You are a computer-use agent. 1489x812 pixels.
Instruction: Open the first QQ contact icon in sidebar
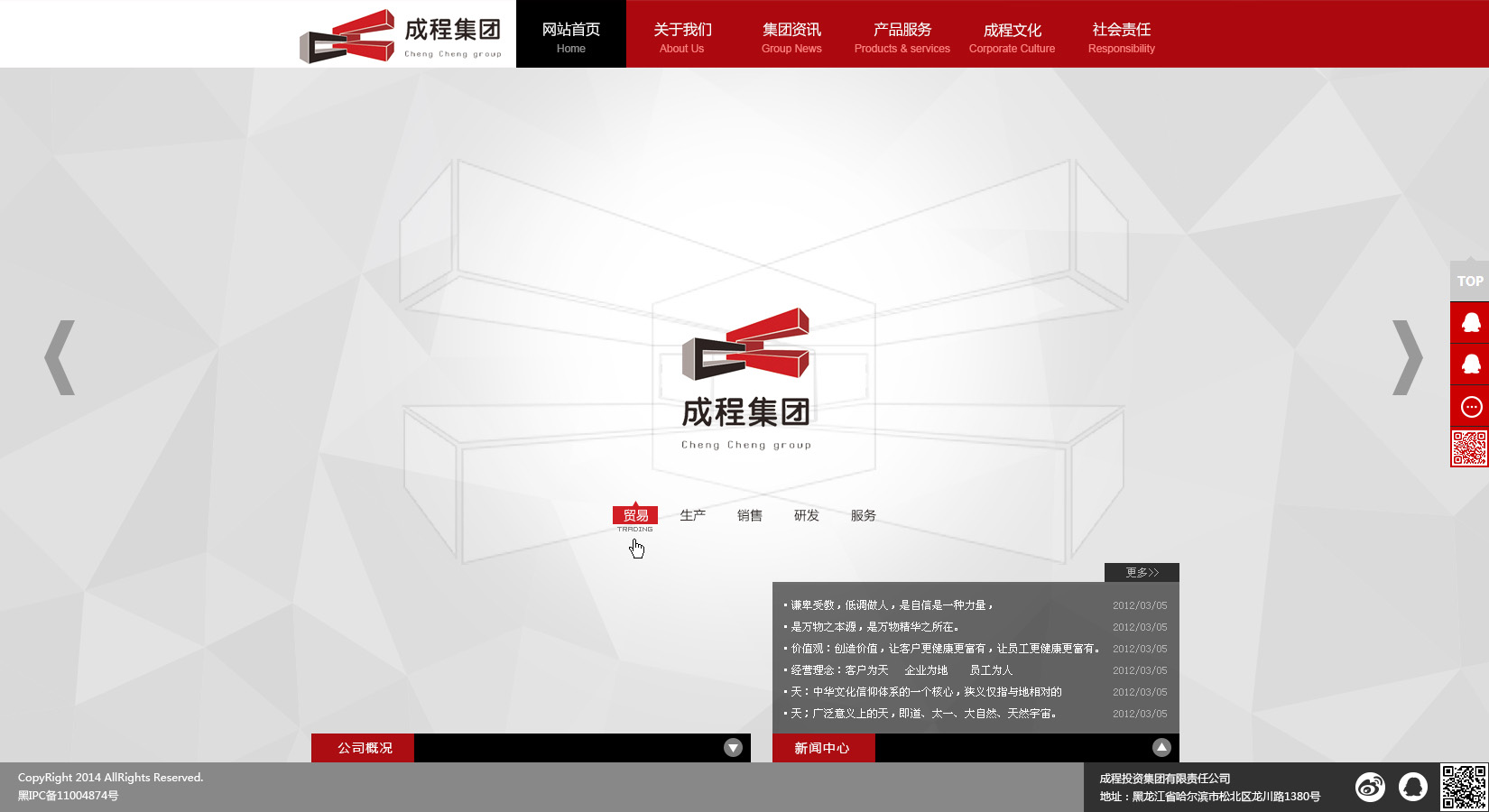(x=1469, y=323)
